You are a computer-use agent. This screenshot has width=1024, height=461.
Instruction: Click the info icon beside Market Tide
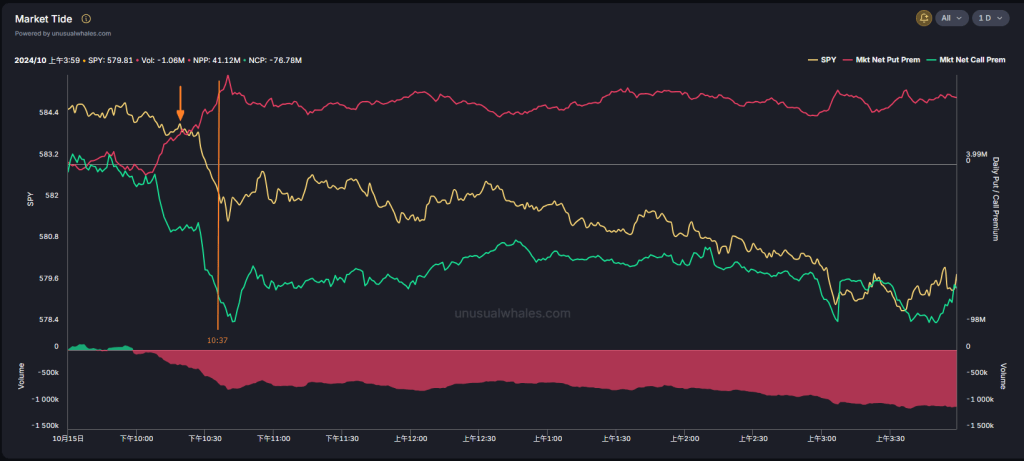pyautogui.click(x=86, y=19)
